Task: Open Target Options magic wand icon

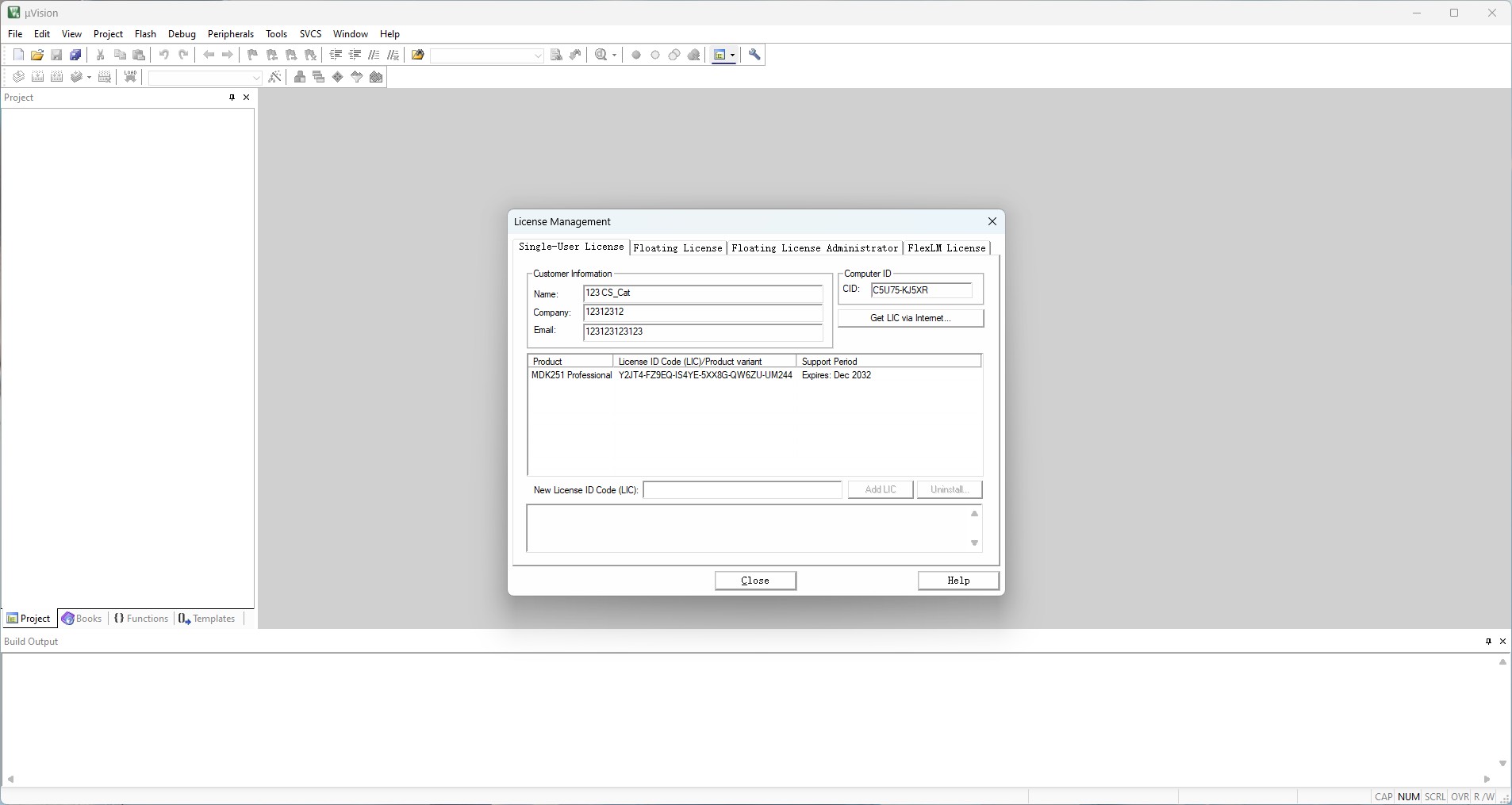Action: click(274, 77)
